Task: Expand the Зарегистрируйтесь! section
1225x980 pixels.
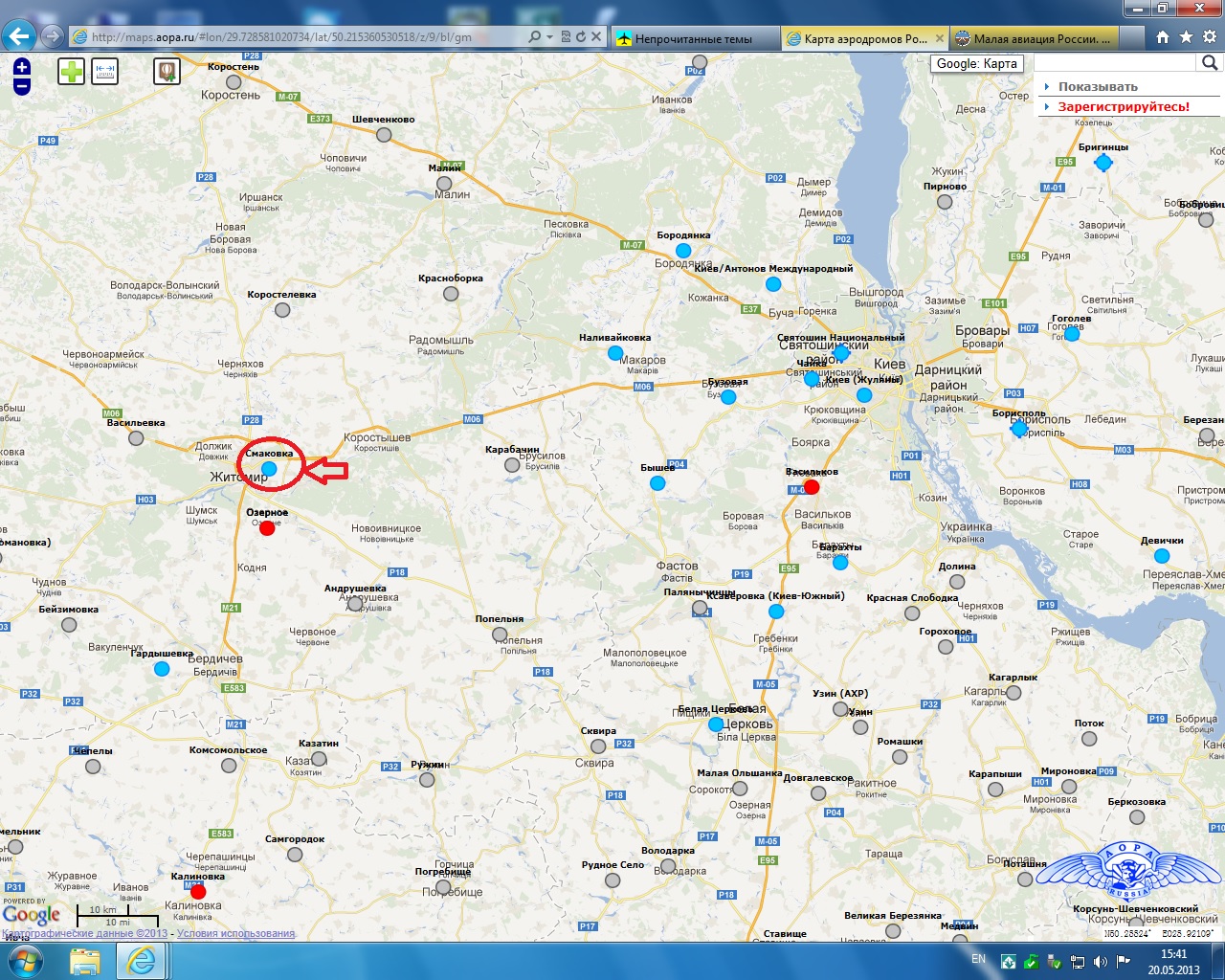Action: coord(1123,106)
